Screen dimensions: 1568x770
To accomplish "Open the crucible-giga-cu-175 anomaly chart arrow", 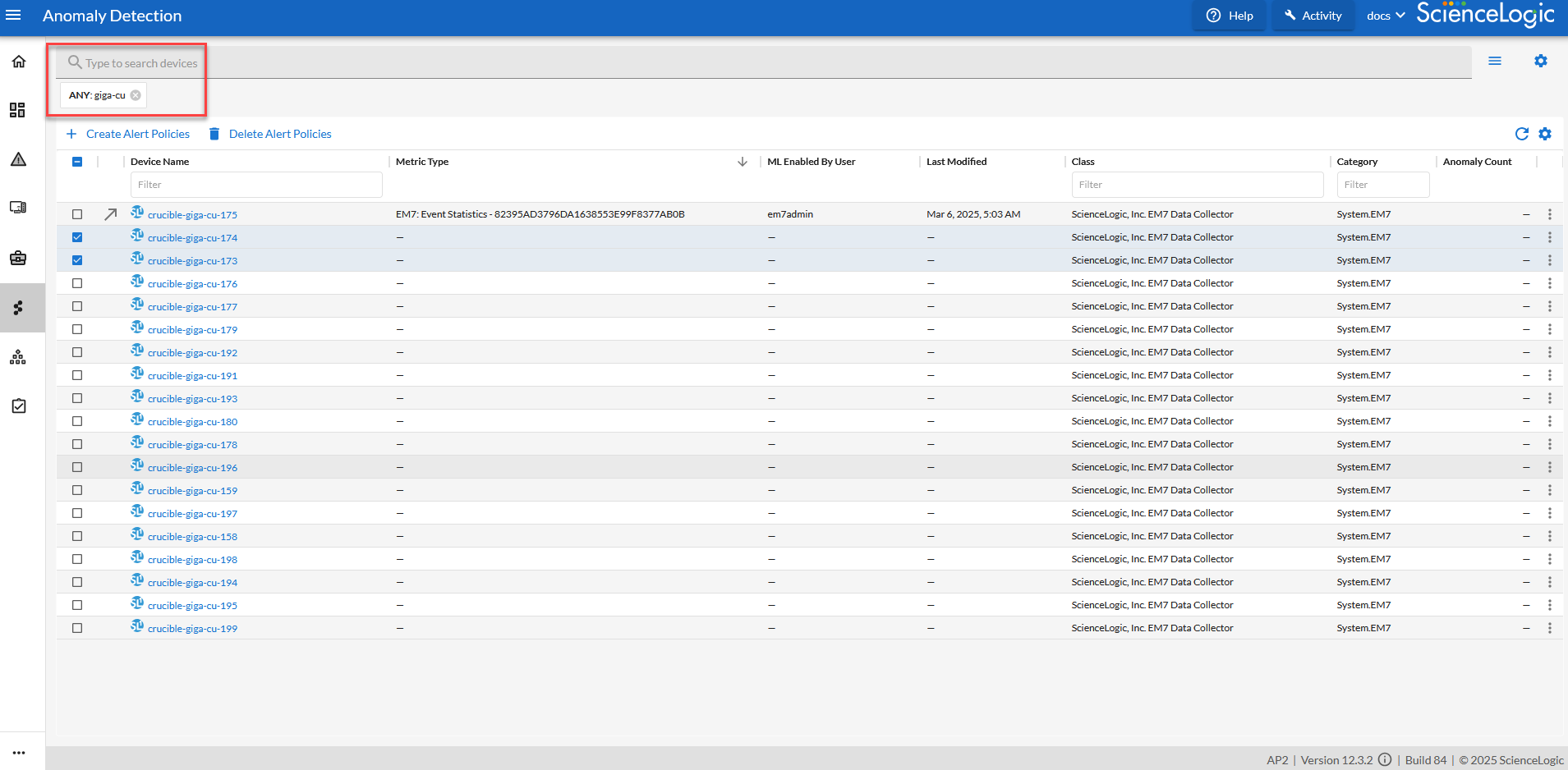I will click(111, 214).
